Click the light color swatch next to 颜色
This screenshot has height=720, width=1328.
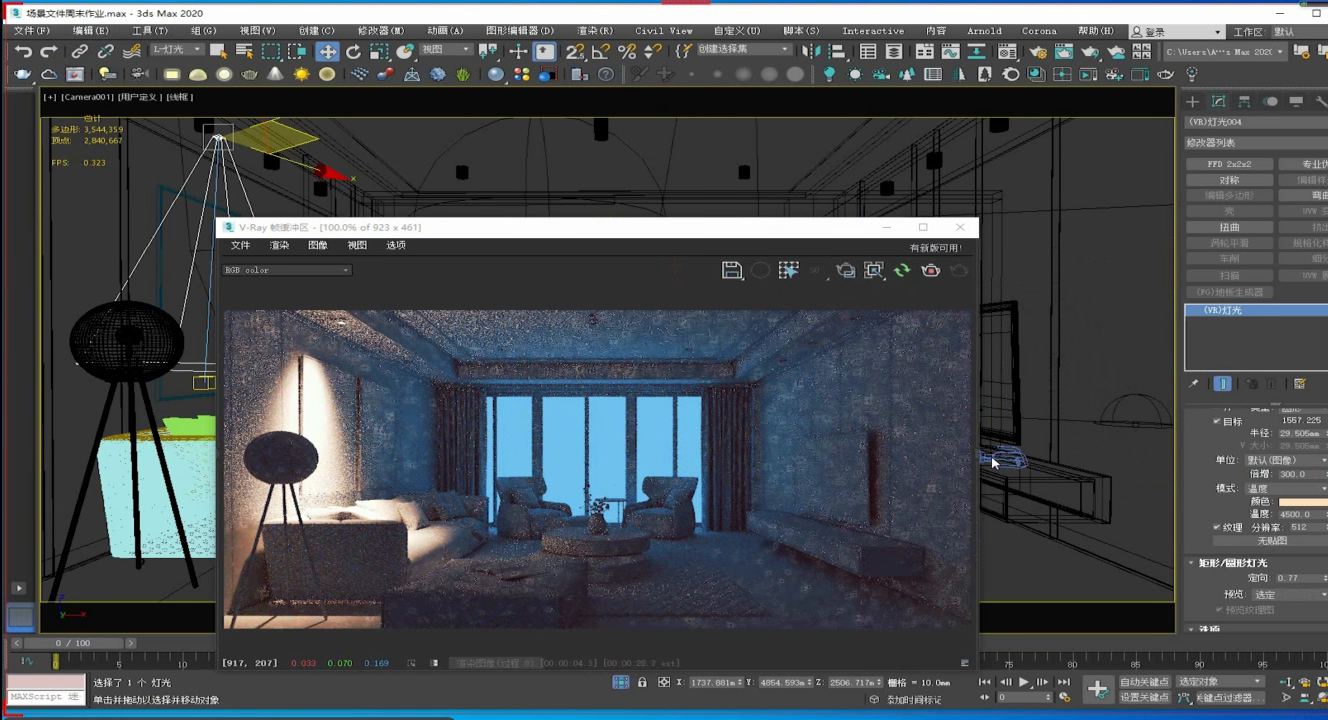[1303, 501]
